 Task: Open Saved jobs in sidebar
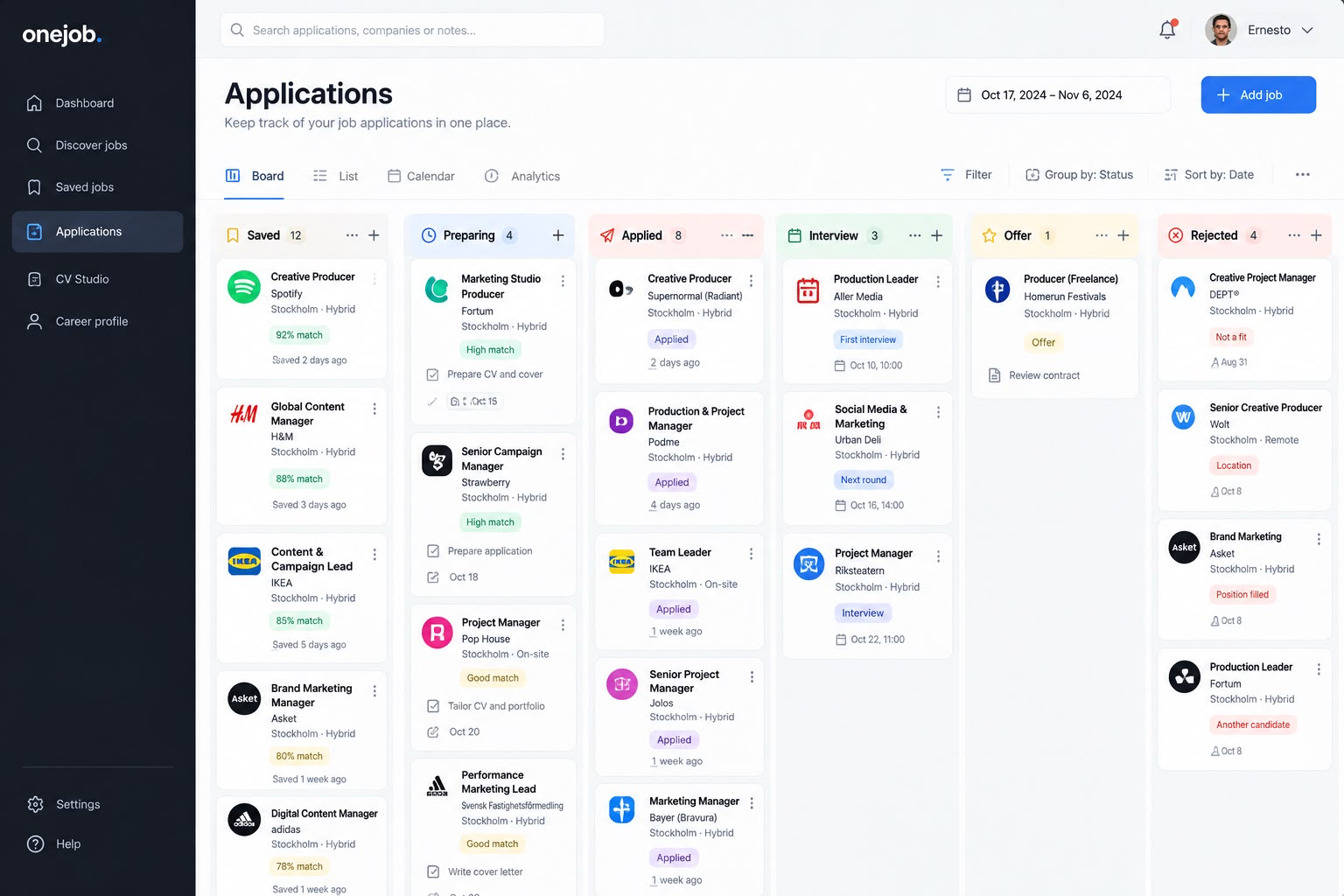pos(98,187)
